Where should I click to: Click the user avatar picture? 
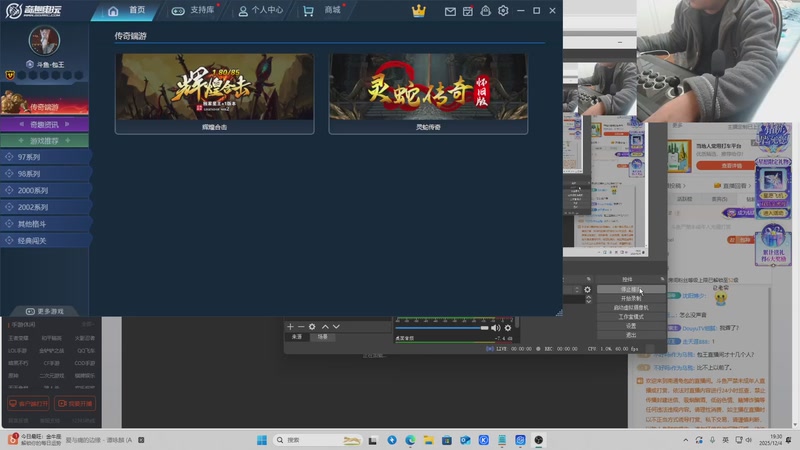(44, 40)
